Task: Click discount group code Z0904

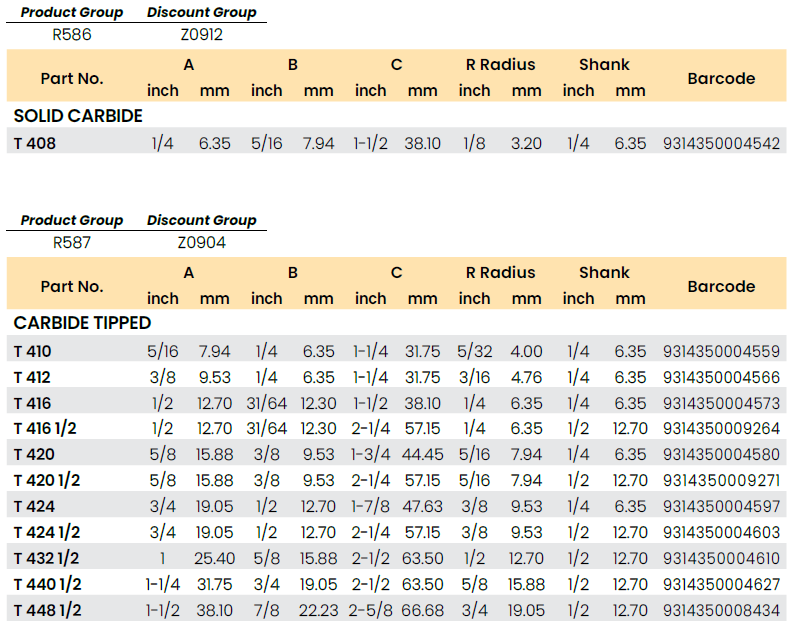Action: (x=201, y=242)
